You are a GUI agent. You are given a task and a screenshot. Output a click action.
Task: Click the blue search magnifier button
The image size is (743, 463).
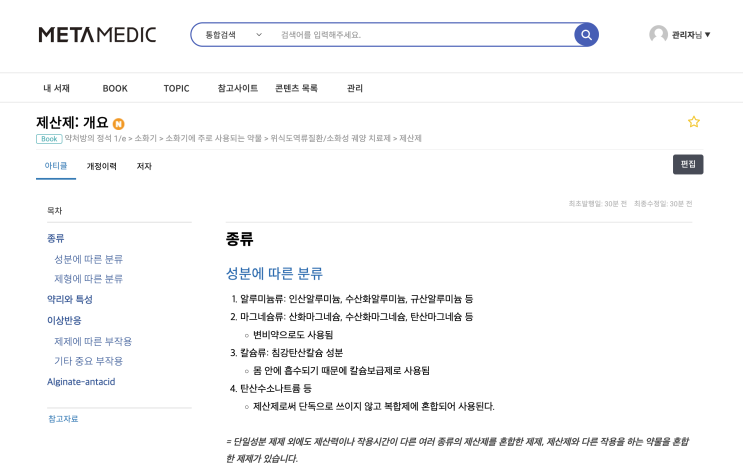[x=586, y=35]
